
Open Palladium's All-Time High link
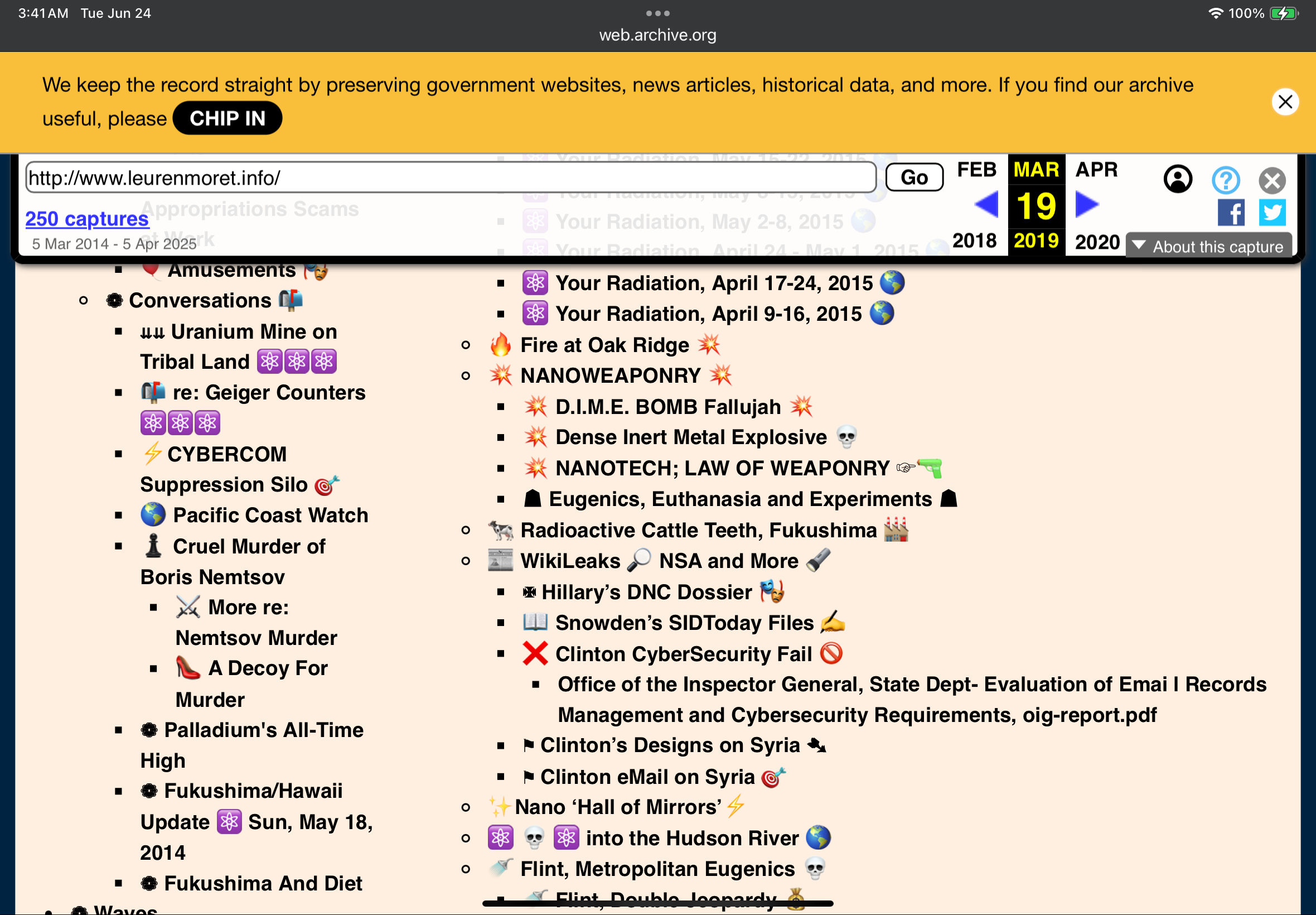[252, 745]
